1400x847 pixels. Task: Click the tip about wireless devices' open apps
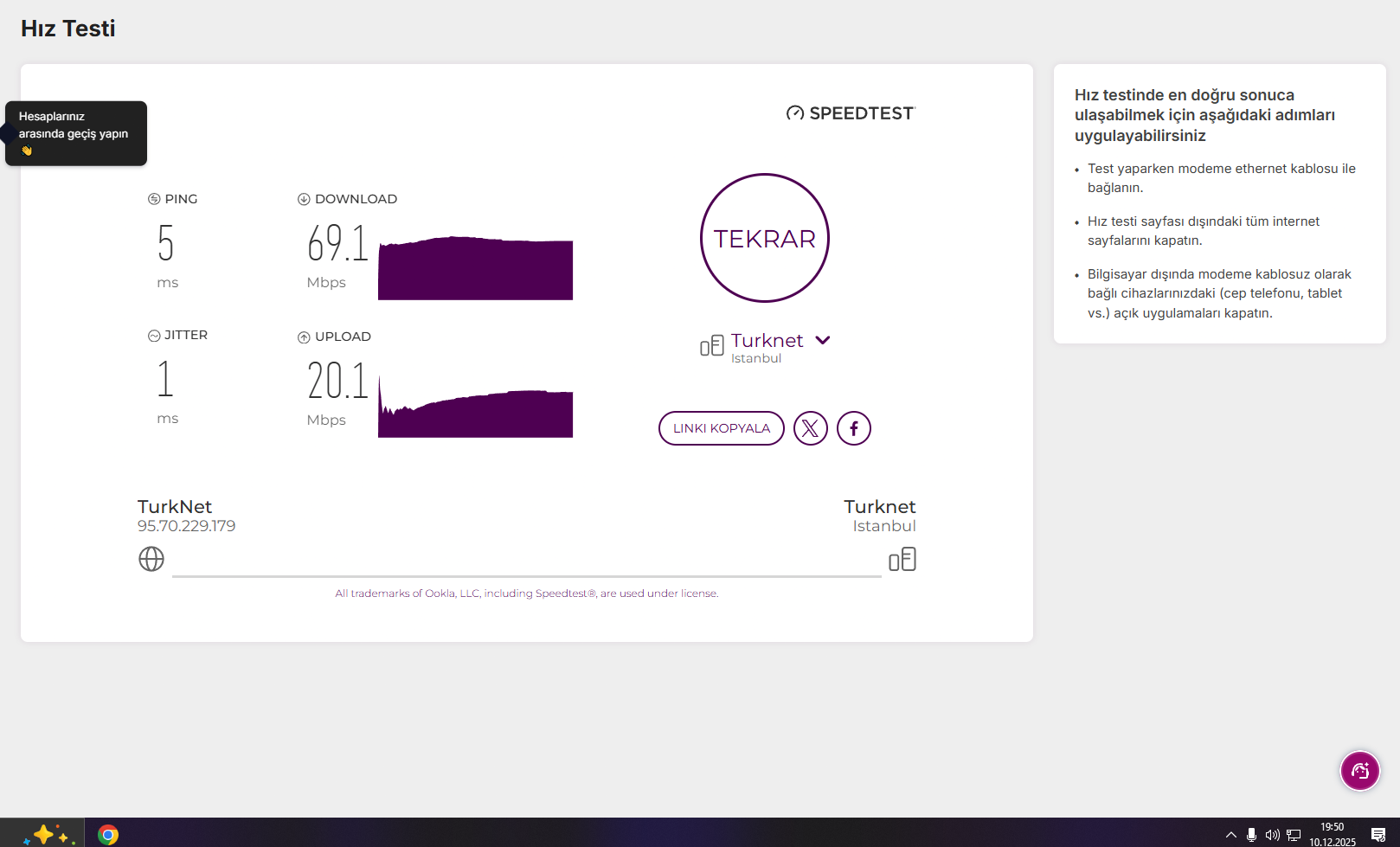coord(1219,293)
